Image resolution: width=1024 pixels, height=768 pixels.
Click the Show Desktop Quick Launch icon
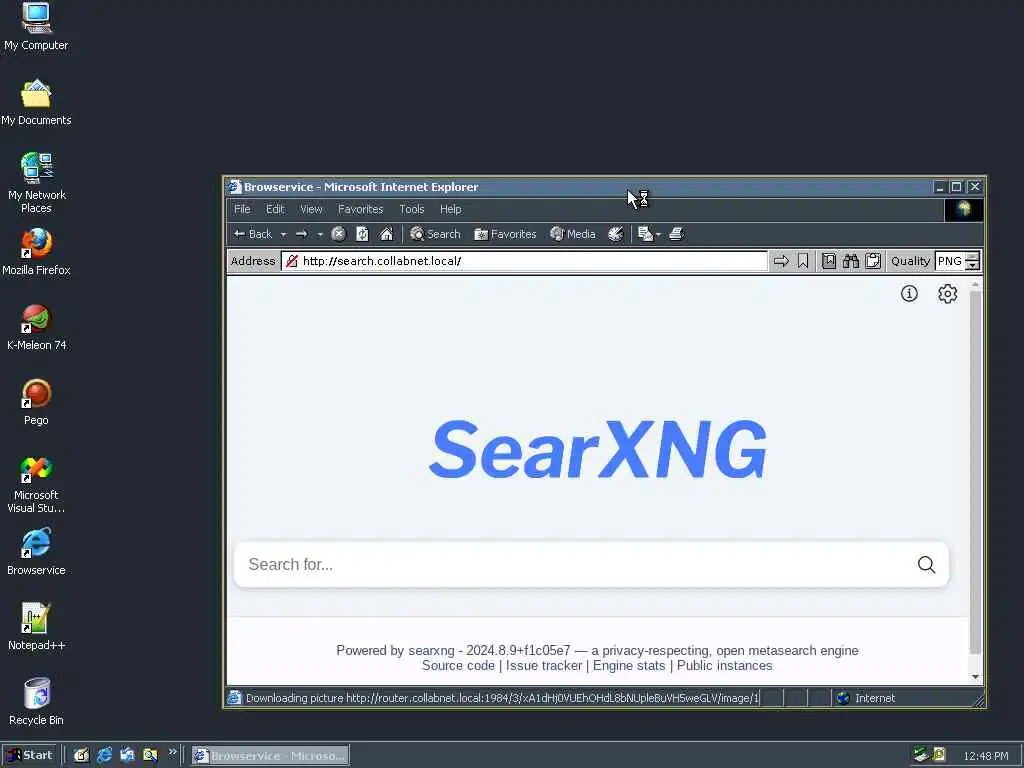(81, 755)
